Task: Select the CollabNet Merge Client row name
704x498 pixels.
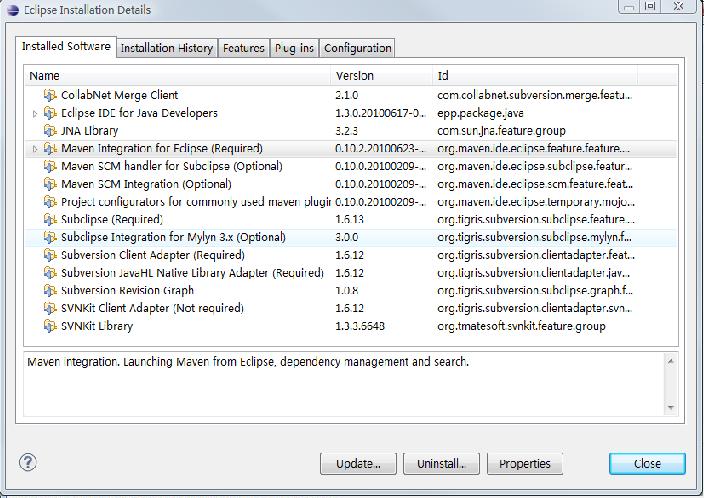Action: click(x=119, y=95)
